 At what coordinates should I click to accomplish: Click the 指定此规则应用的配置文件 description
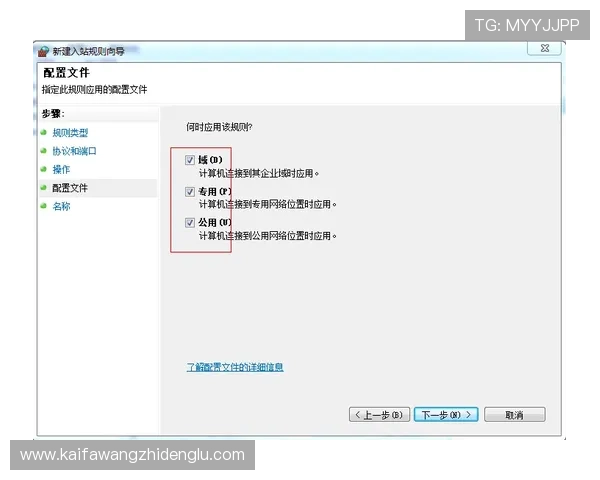click(x=95, y=90)
